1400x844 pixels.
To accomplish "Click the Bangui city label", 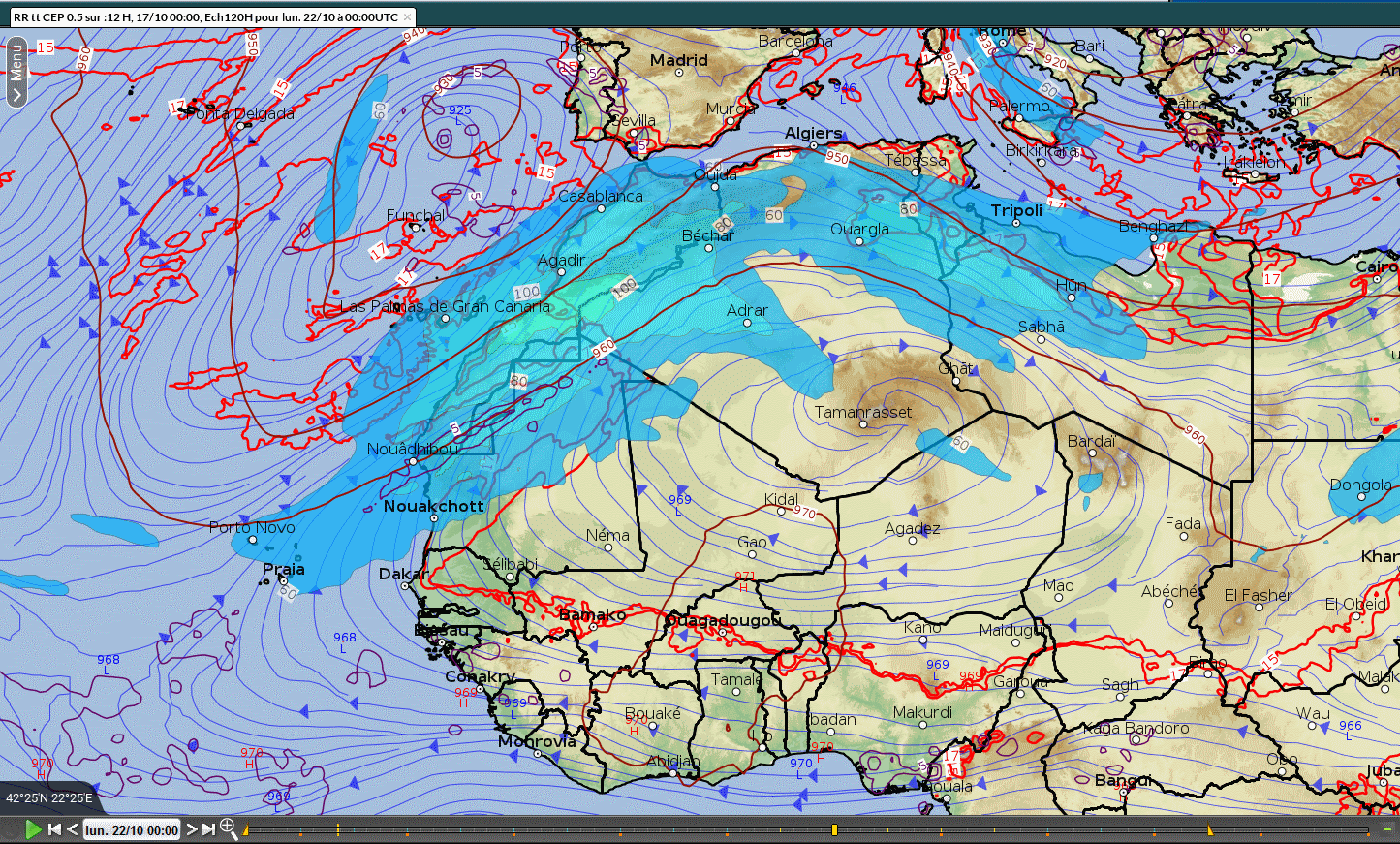I will tap(1123, 780).
